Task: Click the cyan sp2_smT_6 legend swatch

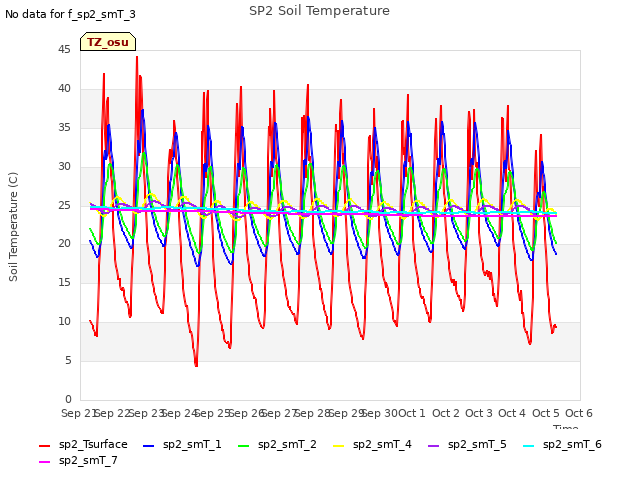Action: tap(529, 446)
